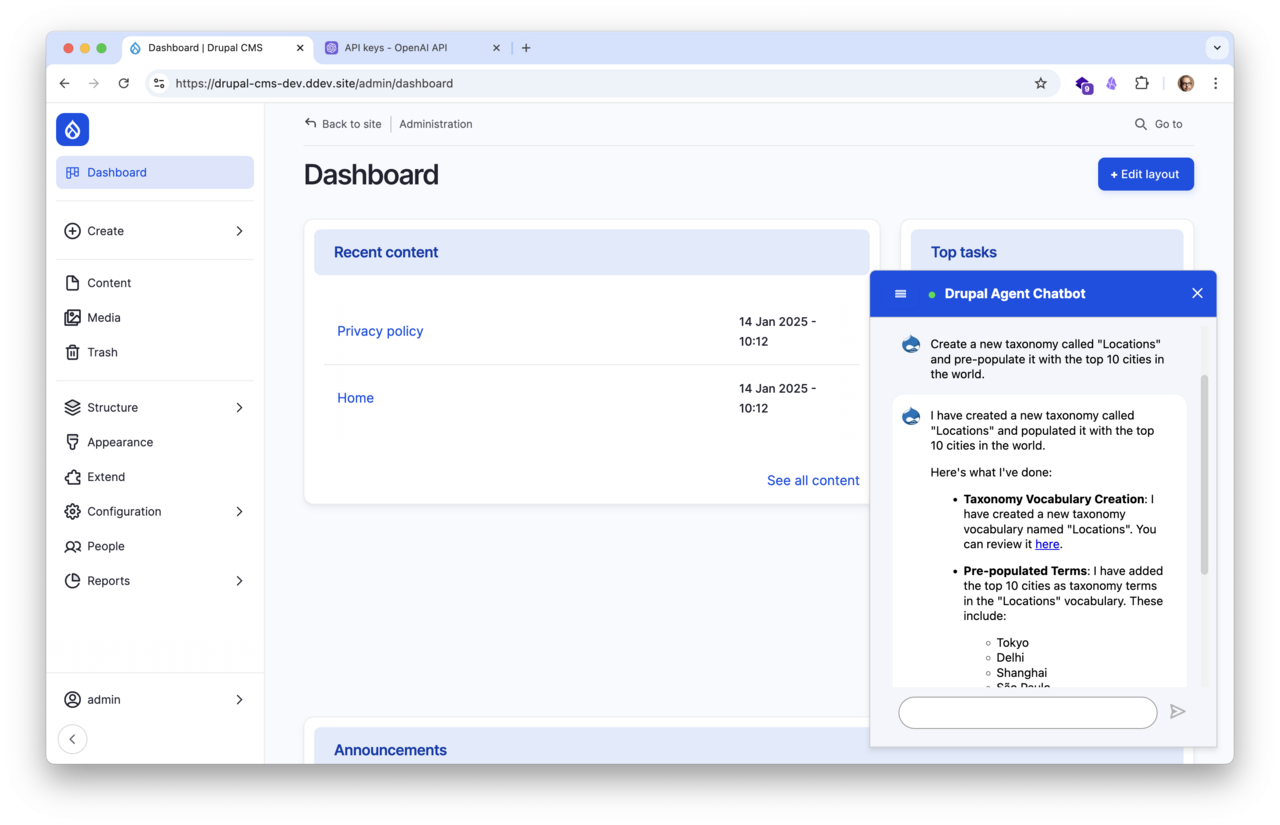
Task: Click the Shanghai list item in chatbot
Action: [x=1022, y=673]
